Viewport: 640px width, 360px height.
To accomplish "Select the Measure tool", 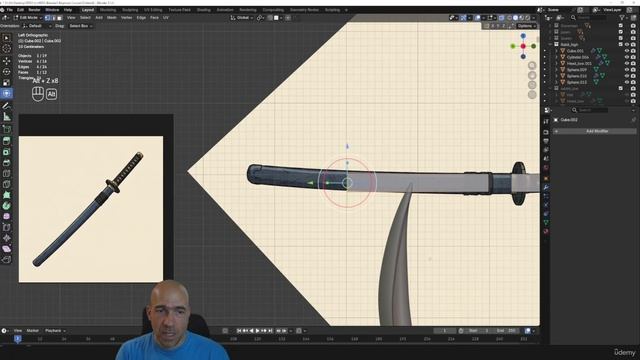I will [x=7, y=117].
